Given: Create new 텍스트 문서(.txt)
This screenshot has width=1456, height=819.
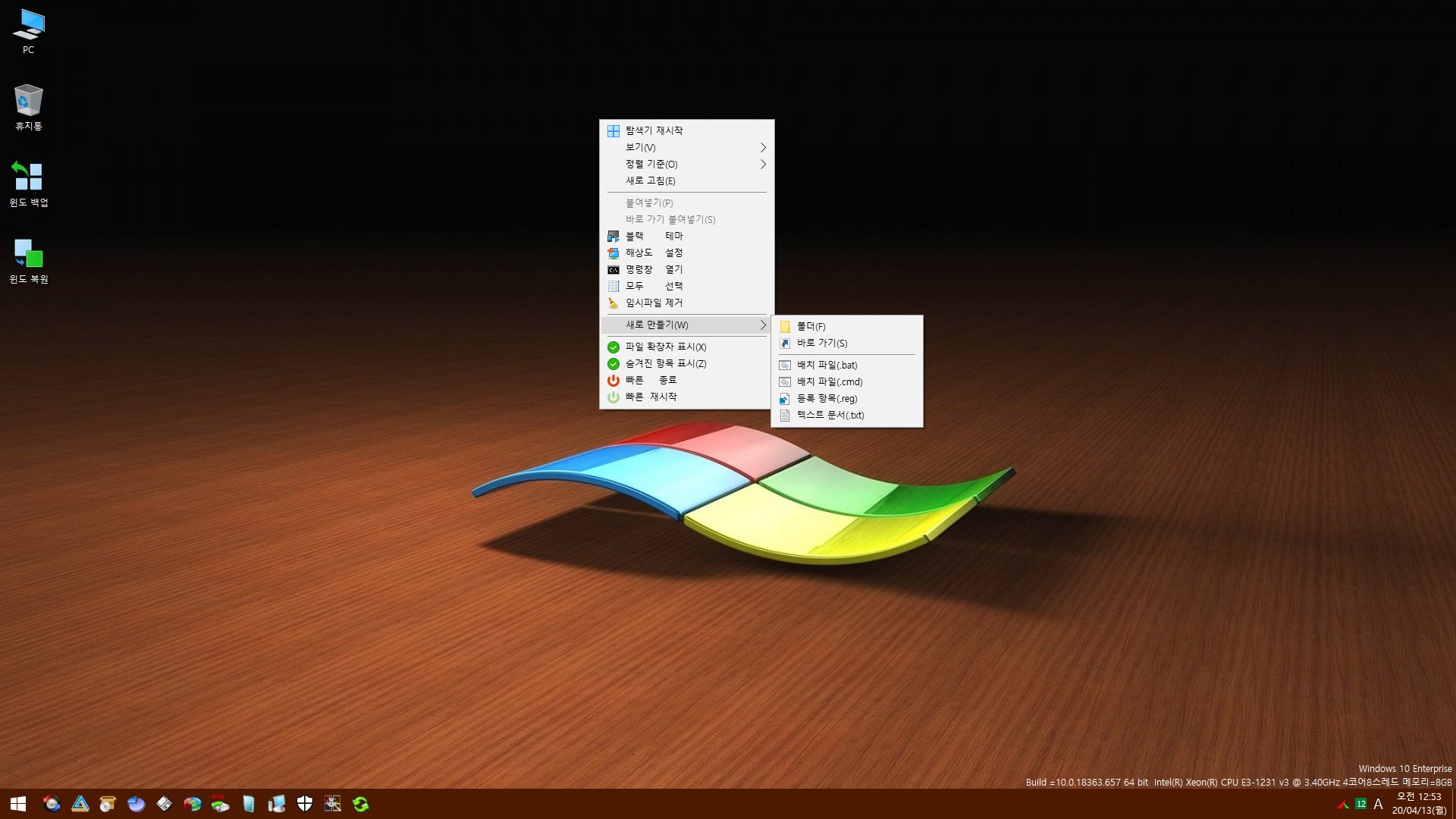Looking at the screenshot, I should pos(847,415).
